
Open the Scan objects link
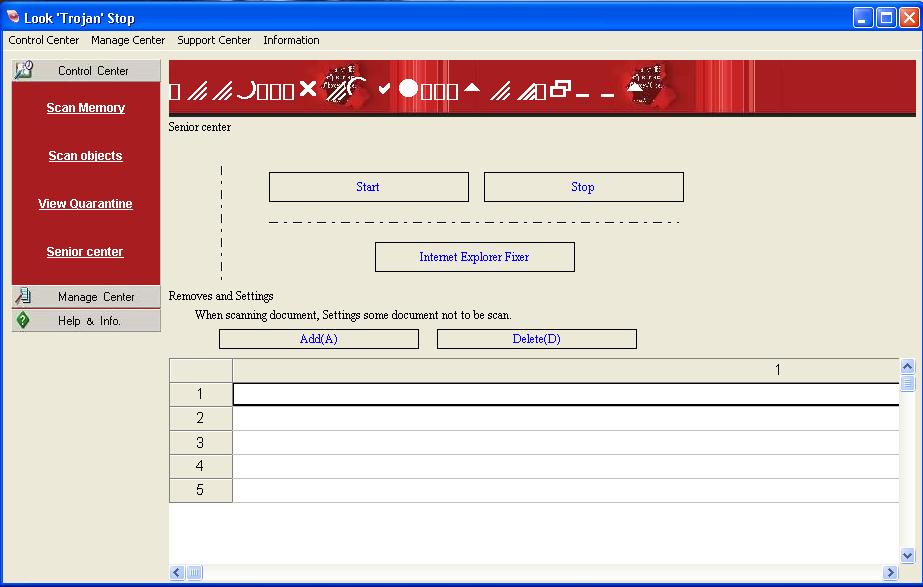(x=85, y=155)
